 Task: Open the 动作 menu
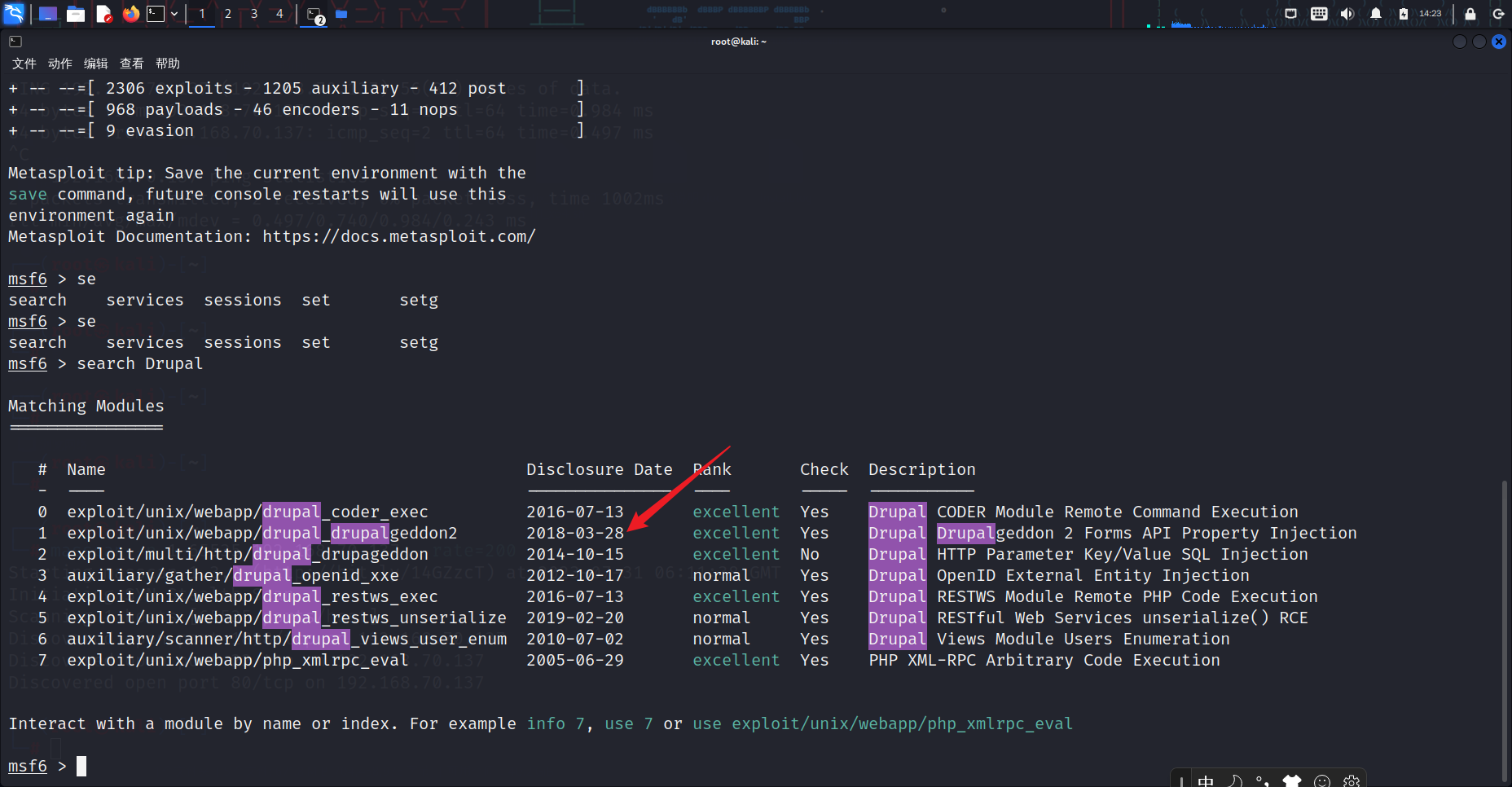click(x=60, y=64)
